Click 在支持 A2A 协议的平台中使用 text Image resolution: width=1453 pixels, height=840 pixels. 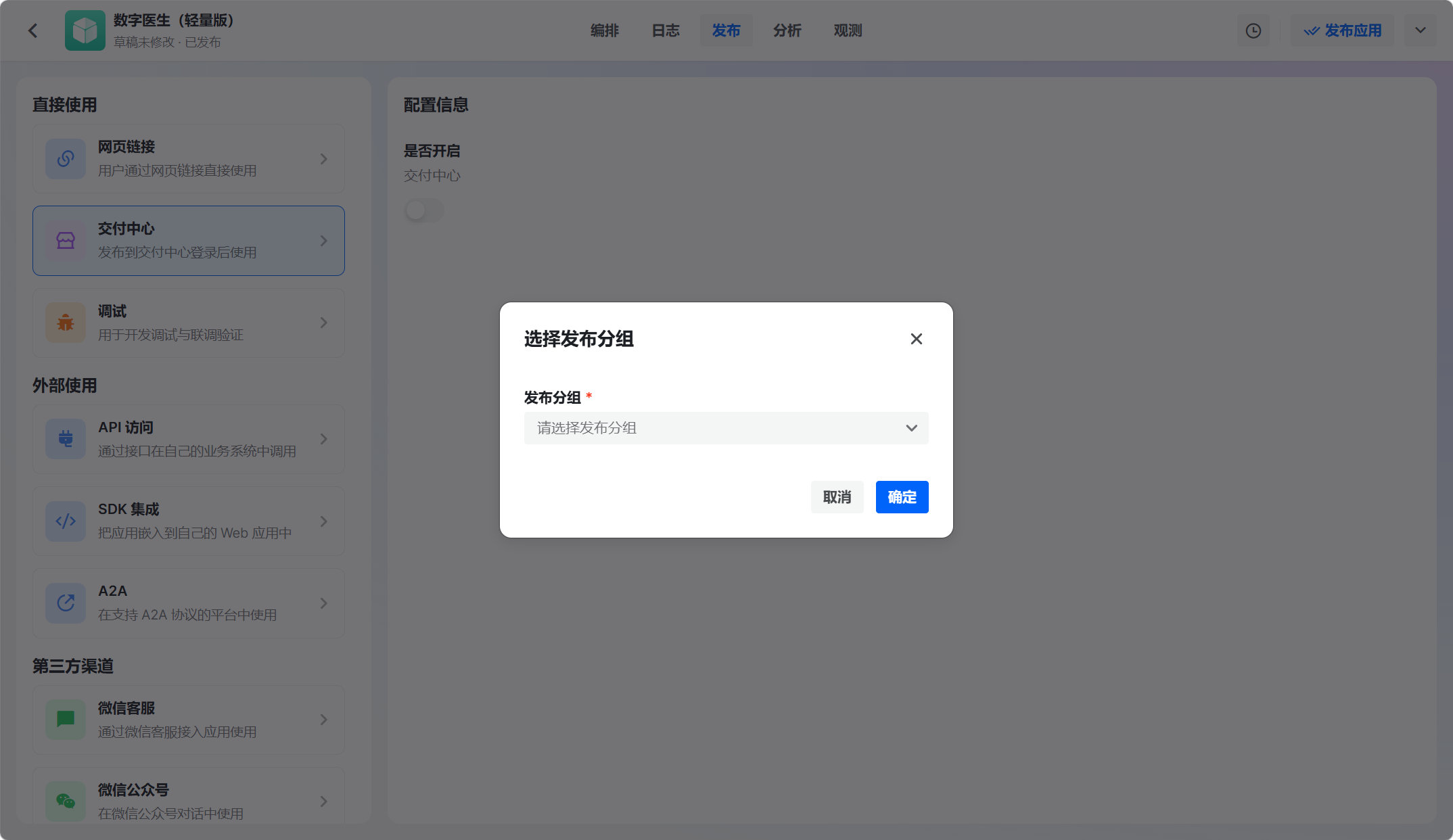187,615
